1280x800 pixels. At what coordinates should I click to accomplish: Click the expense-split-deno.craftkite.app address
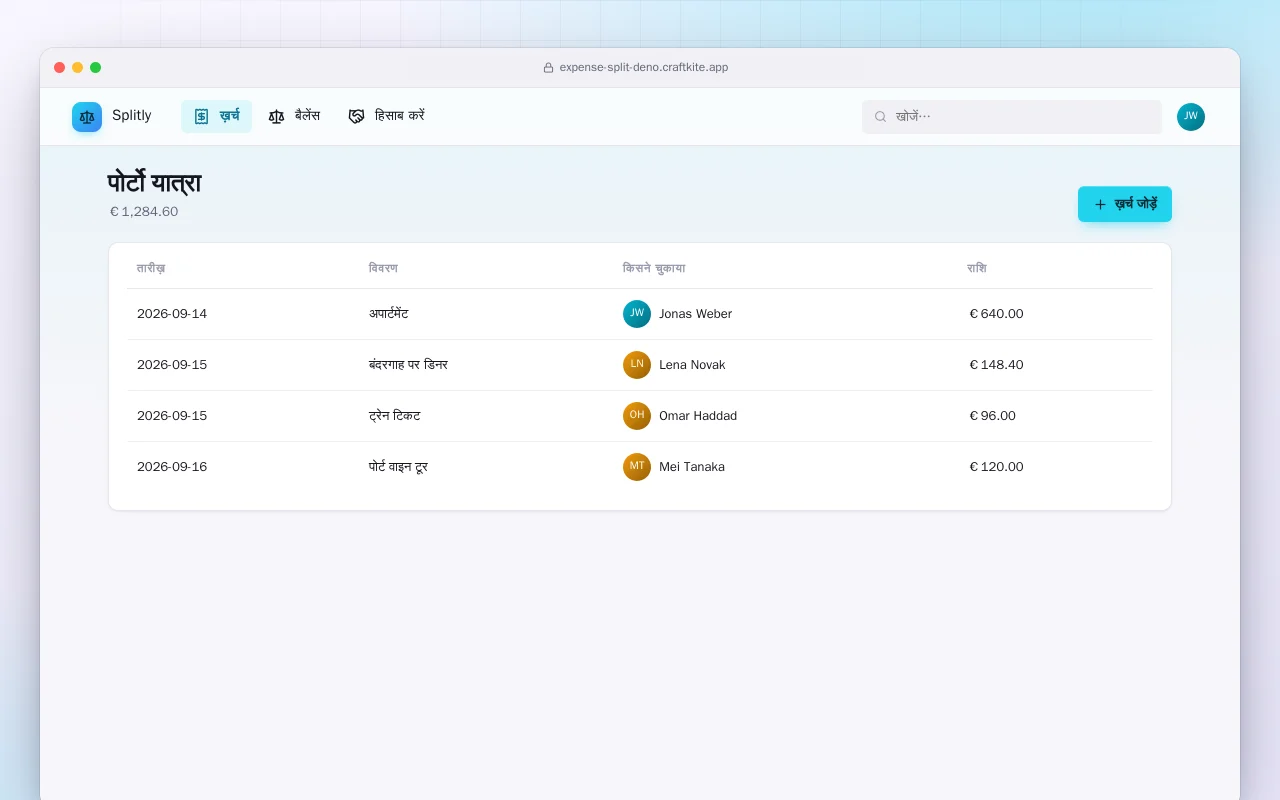point(644,68)
